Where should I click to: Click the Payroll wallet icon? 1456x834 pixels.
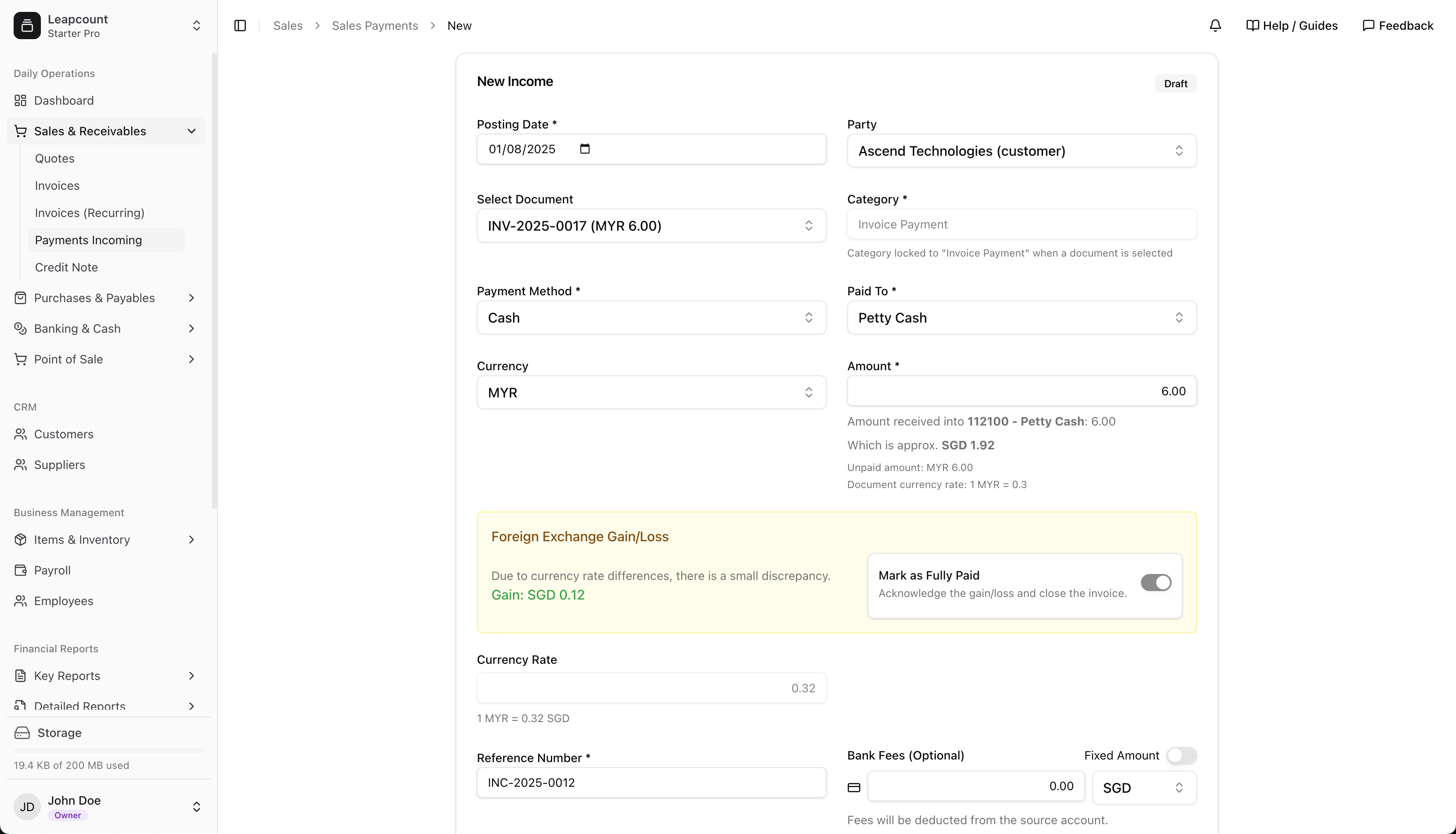tap(20, 571)
